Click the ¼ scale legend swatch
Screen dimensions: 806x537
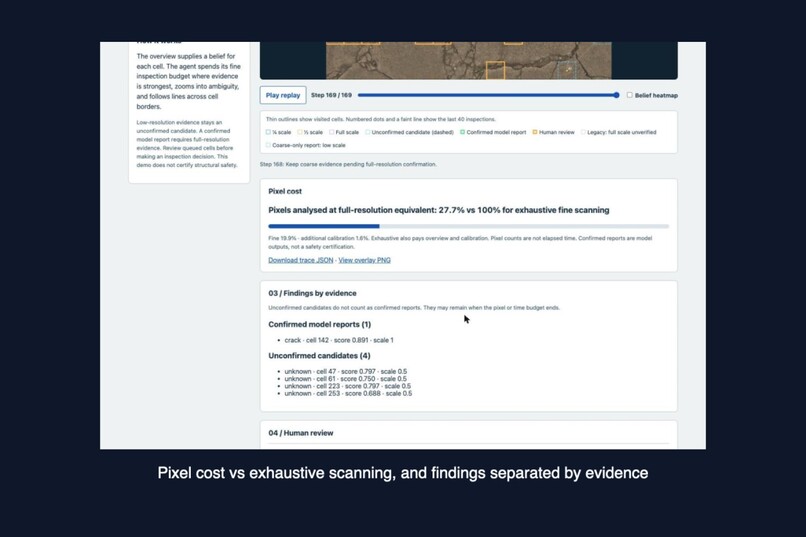(268, 132)
